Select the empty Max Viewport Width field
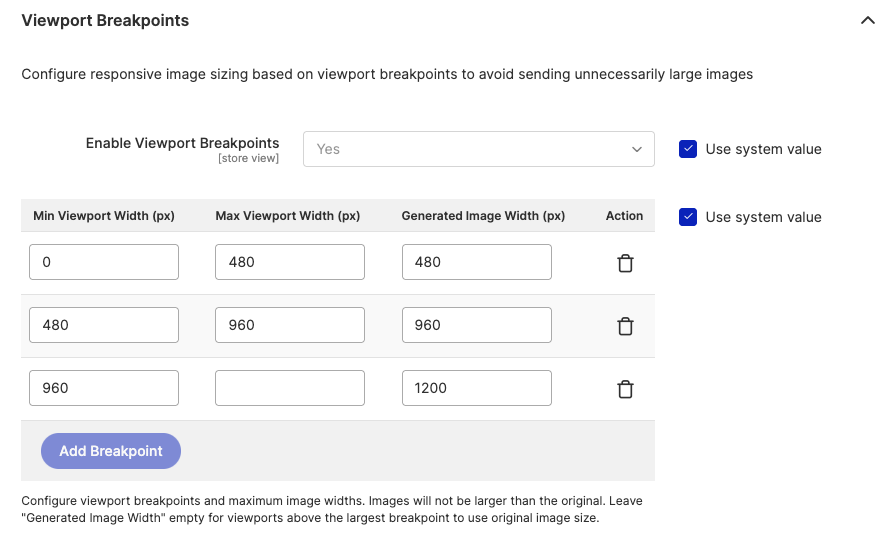Image resolution: width=894 pixels, height=544 pixels. coord(290,388)
